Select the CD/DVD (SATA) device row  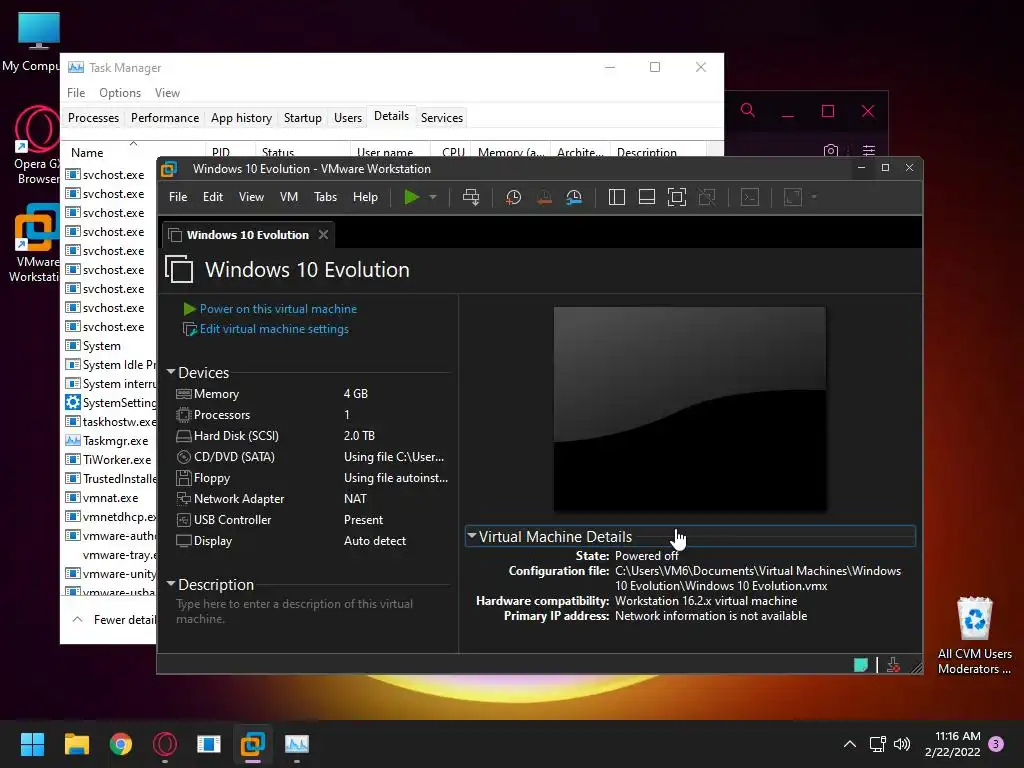[312, 456]
